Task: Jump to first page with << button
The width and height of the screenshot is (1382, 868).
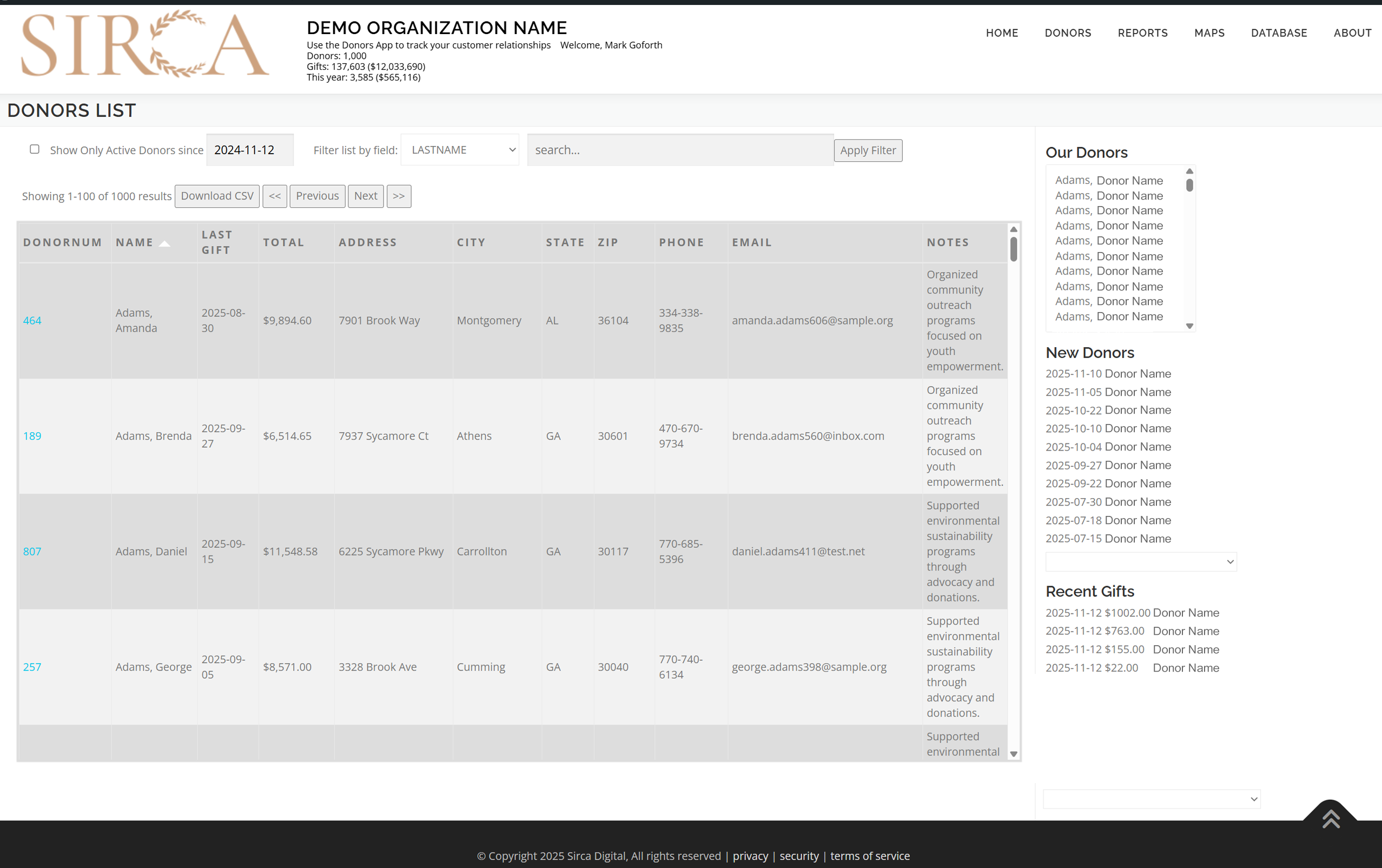Action: pyautogui.click(x=274, y=196)
